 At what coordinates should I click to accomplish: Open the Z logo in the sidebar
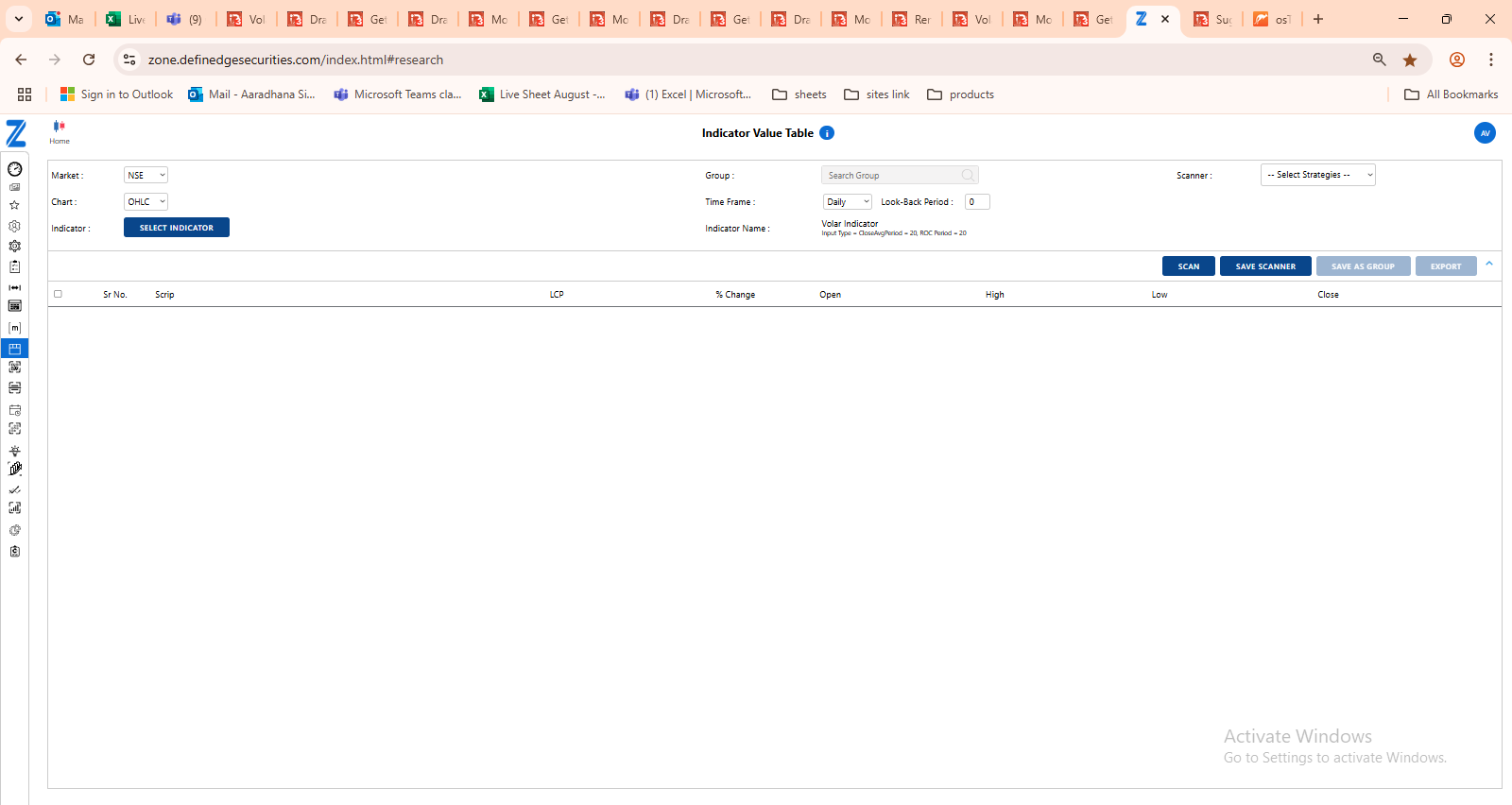(16, 133)
